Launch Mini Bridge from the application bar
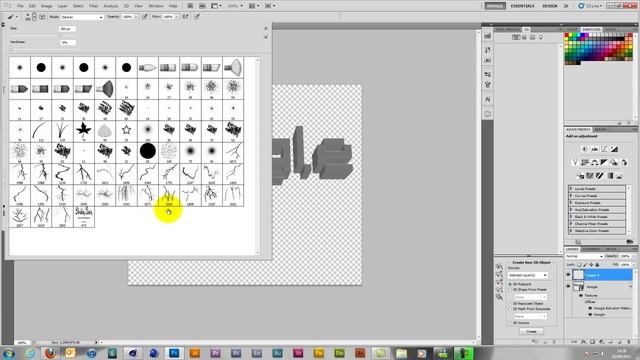Viewport: 640px width, 360px height. point(202,6)
